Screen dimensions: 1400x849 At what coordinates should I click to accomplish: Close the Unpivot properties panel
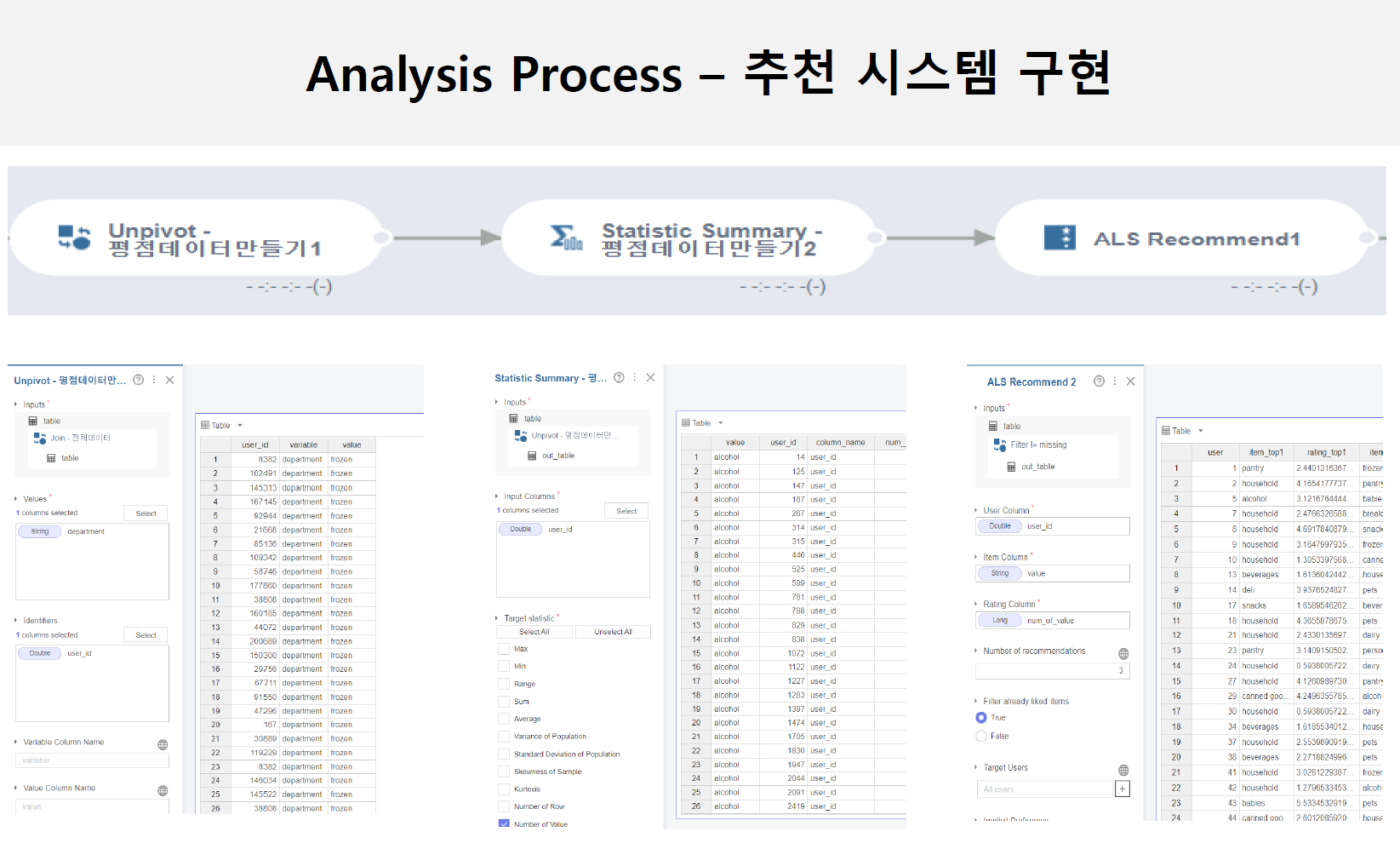coord(169,380)
